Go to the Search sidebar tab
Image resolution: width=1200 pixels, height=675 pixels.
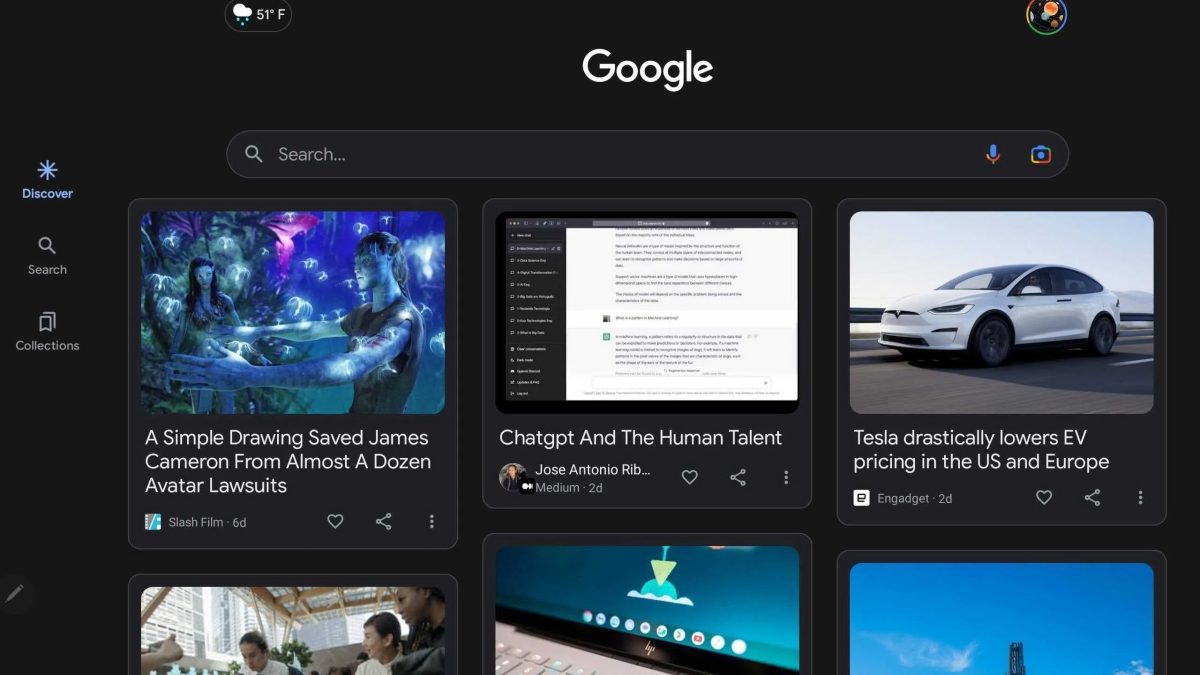(x=47, y=256)
